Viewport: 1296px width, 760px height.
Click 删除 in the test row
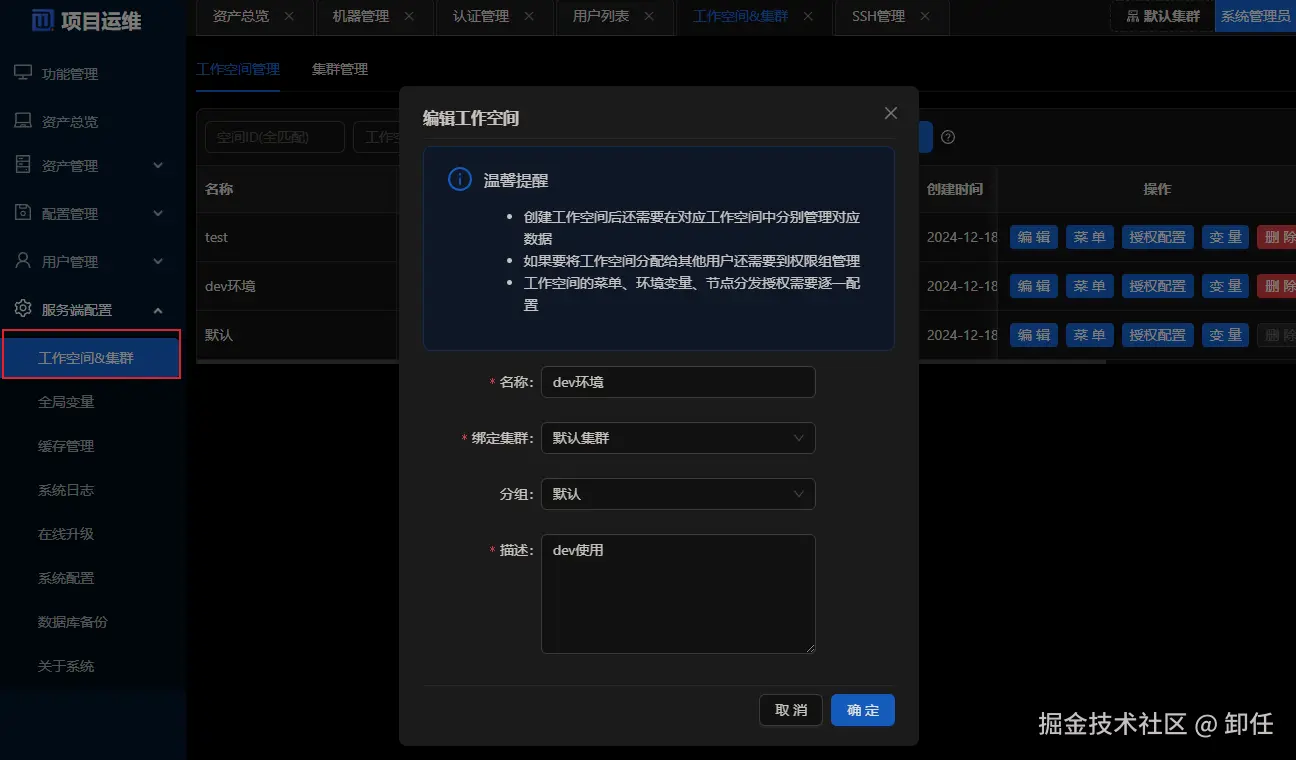[x=1277, y=237]
